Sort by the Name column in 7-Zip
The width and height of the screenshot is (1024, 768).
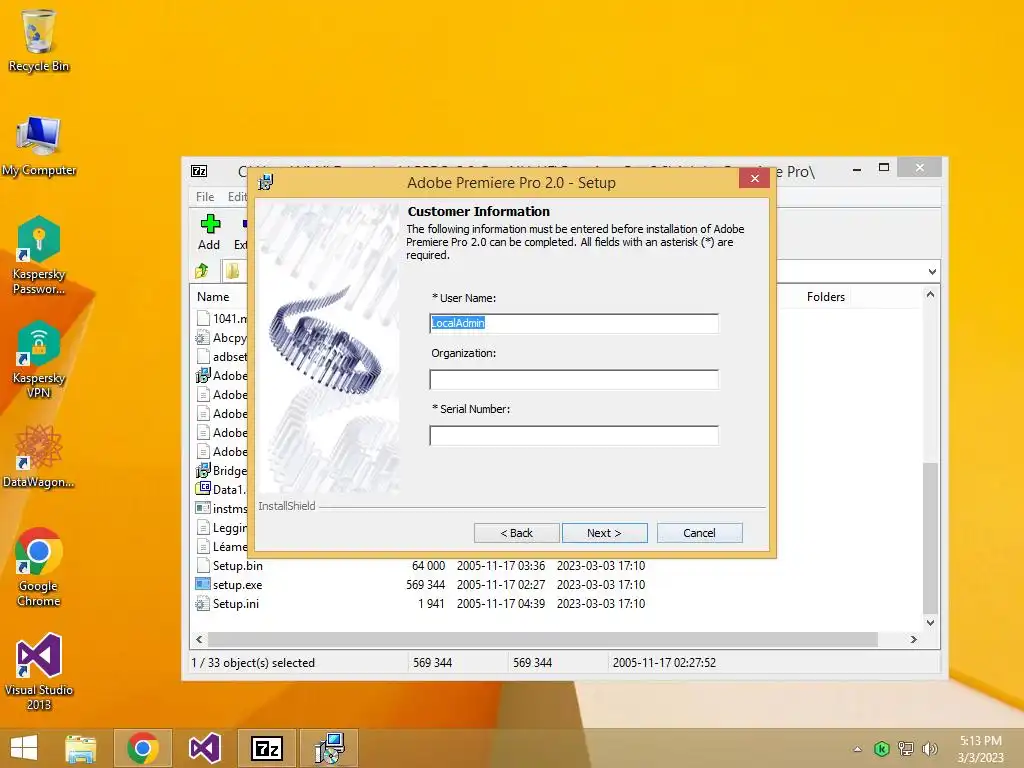point(213,296)
